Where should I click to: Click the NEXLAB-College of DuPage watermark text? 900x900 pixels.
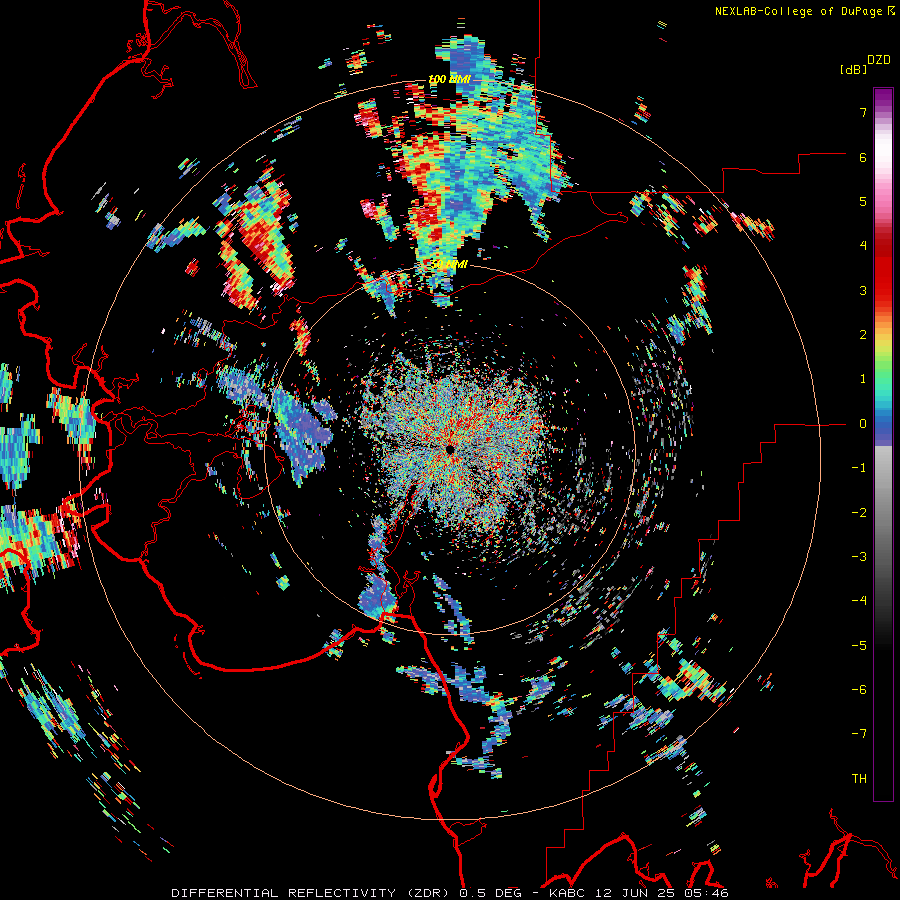point(799,11)
